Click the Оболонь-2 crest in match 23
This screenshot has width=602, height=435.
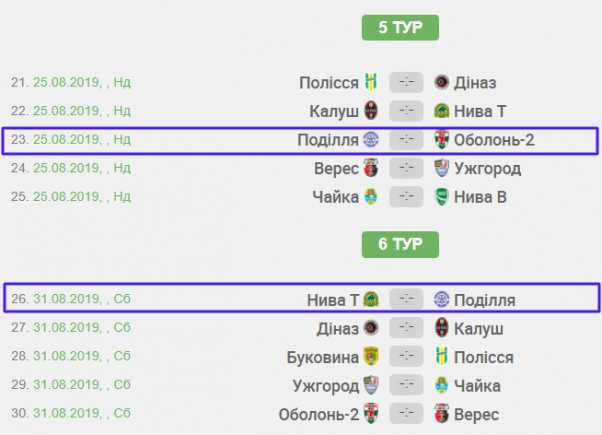[x=442, y=139]
